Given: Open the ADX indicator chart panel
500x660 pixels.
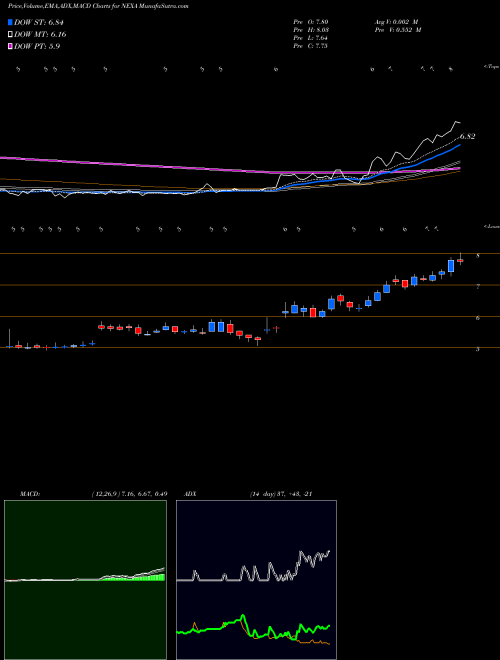Looking at the screenshot, I should [256, 580].
